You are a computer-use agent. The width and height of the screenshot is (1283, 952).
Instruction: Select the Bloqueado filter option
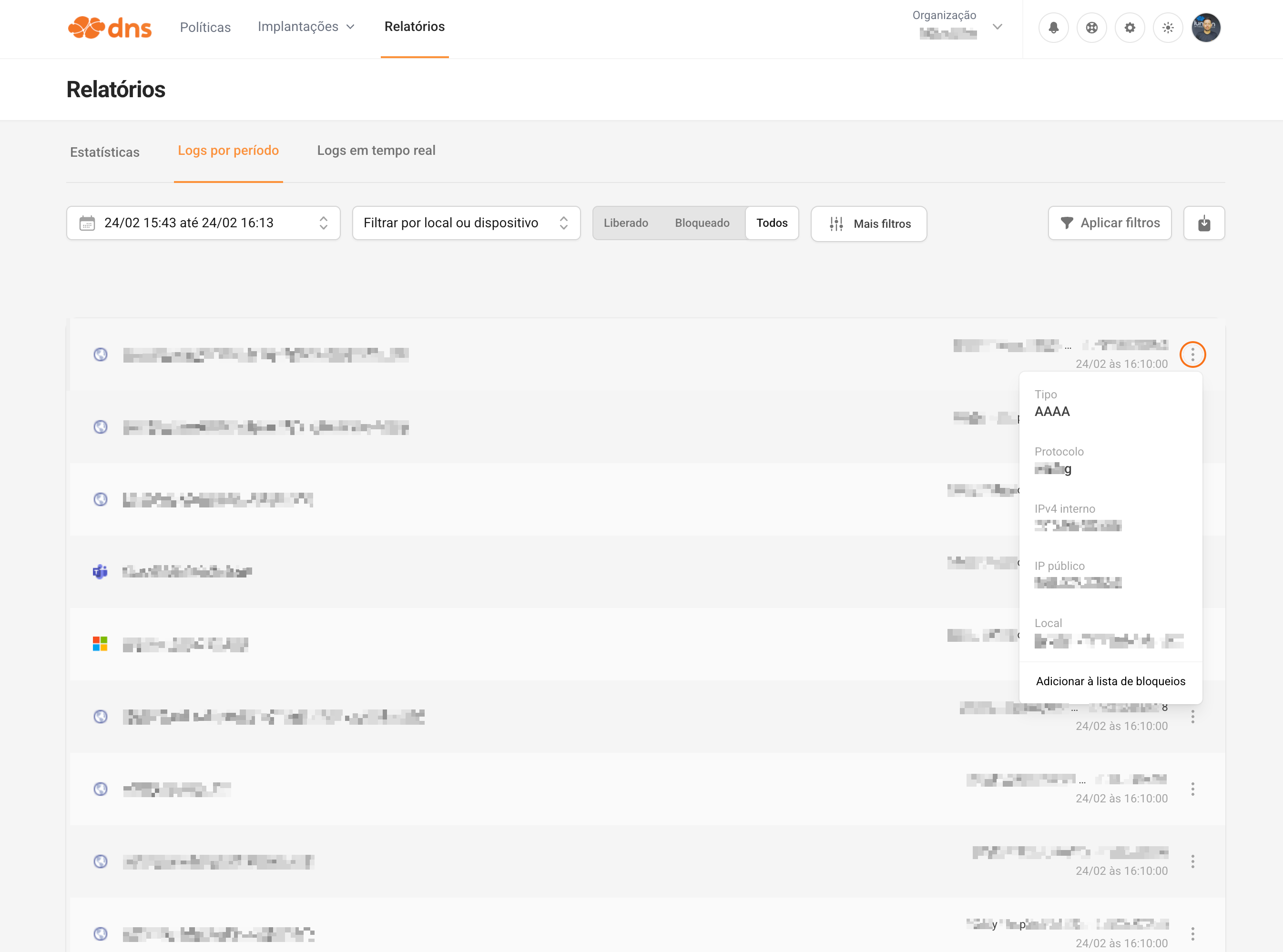click(x=702, y=223)
